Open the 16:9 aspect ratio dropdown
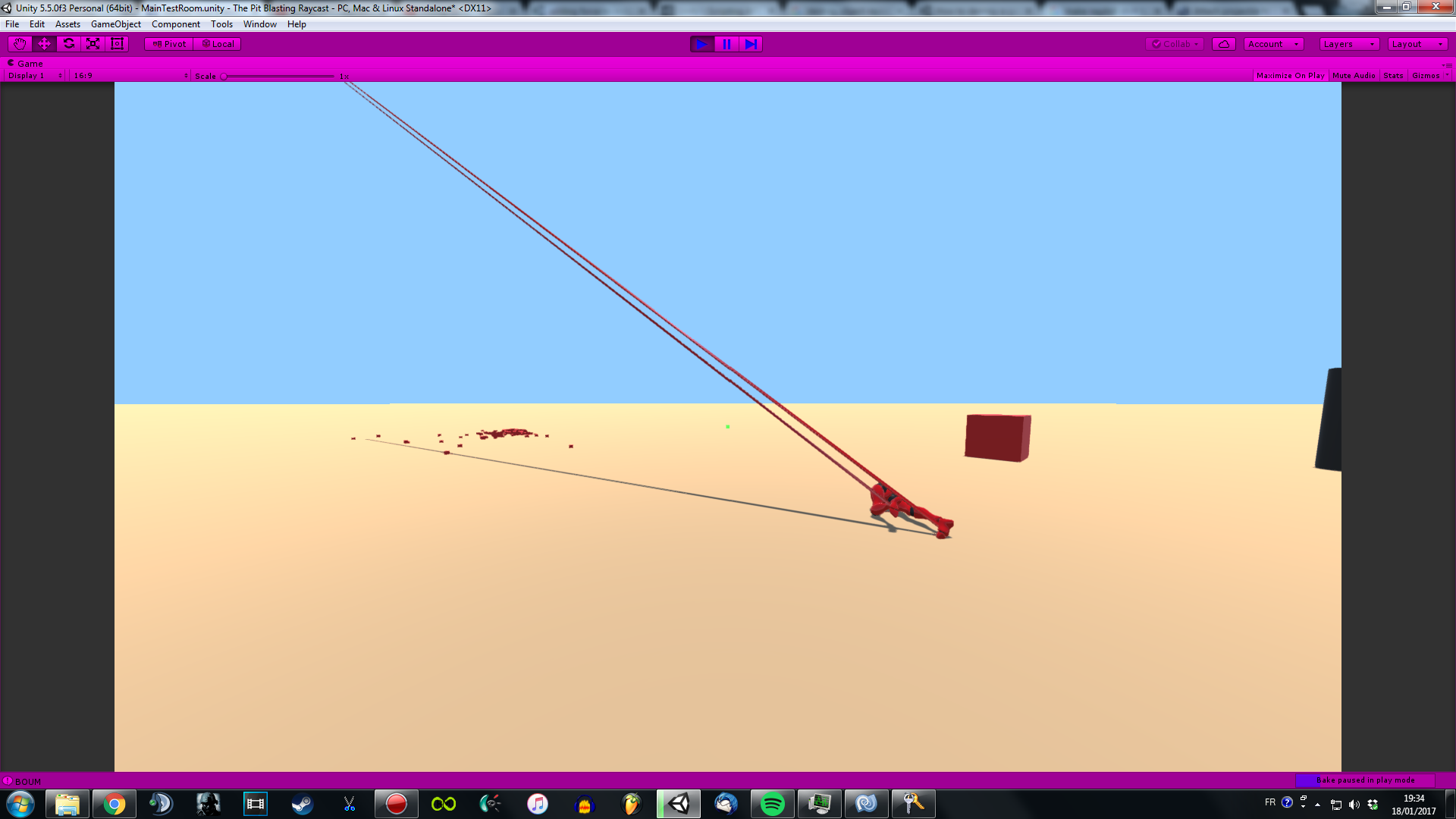Image resolution: width=1456 pixels, height=819 pixels. [x=130, y=76]
